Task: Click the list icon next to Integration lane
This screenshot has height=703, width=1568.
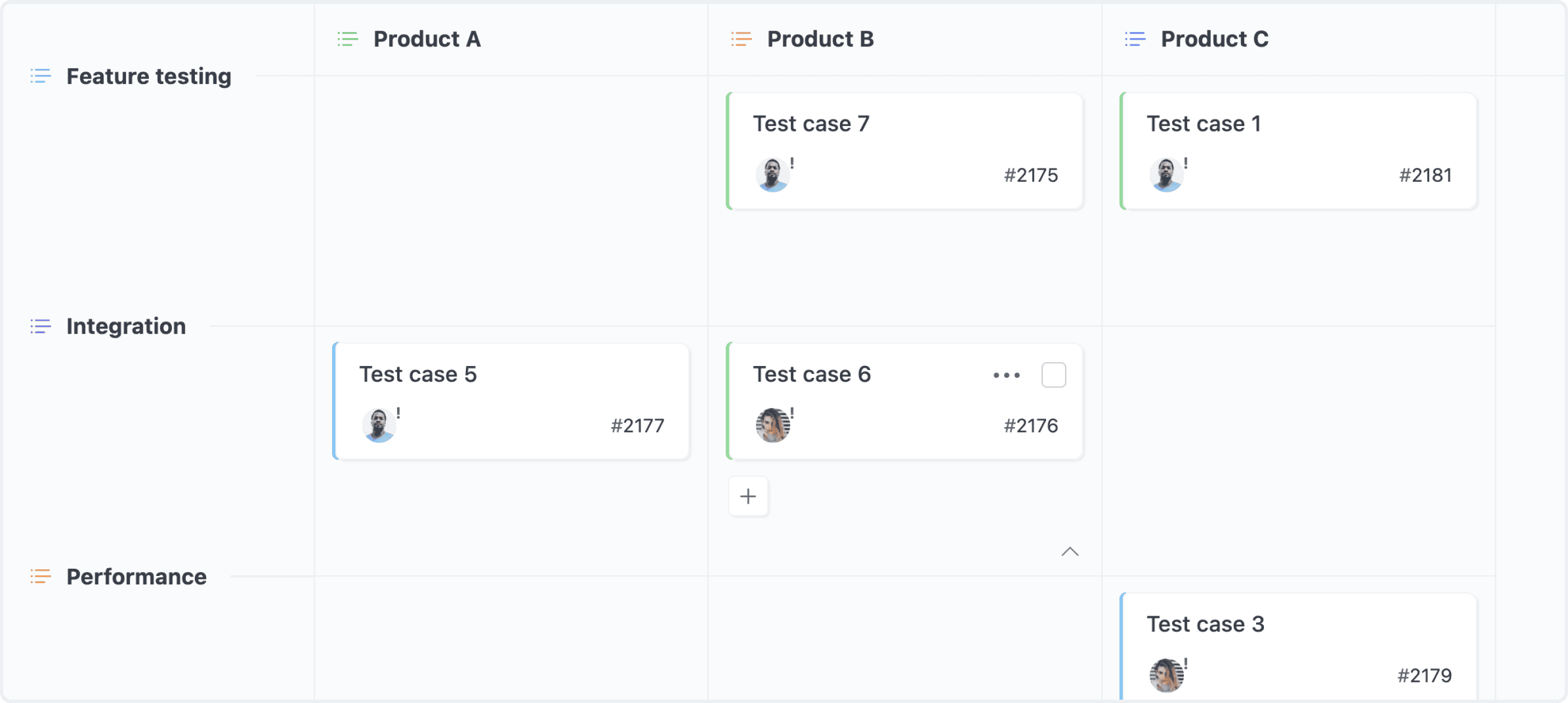Action: click(x=40, y=326)
